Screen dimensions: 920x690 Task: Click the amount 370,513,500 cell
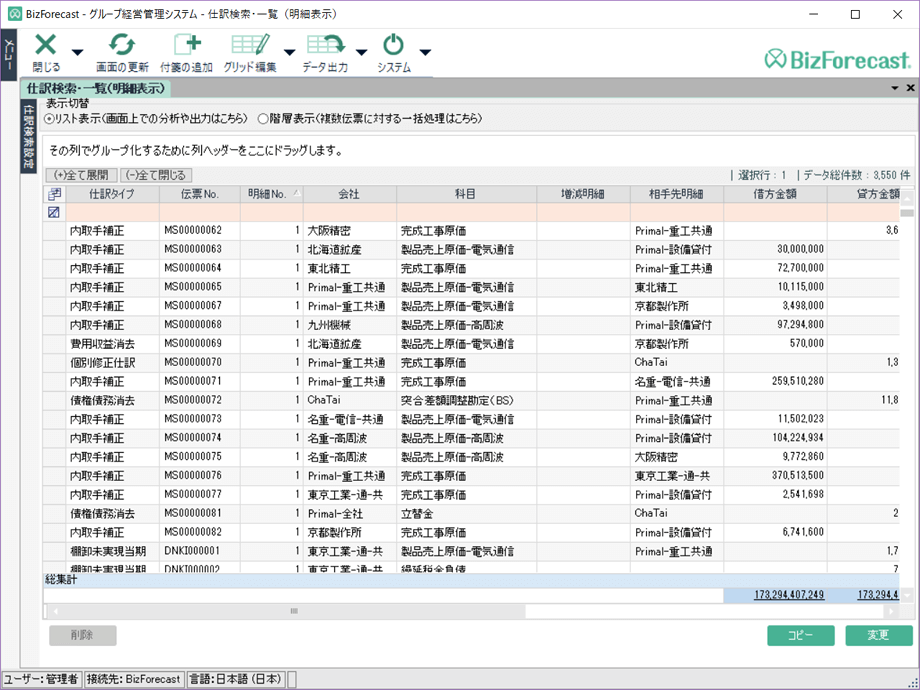tap(775, 476)
